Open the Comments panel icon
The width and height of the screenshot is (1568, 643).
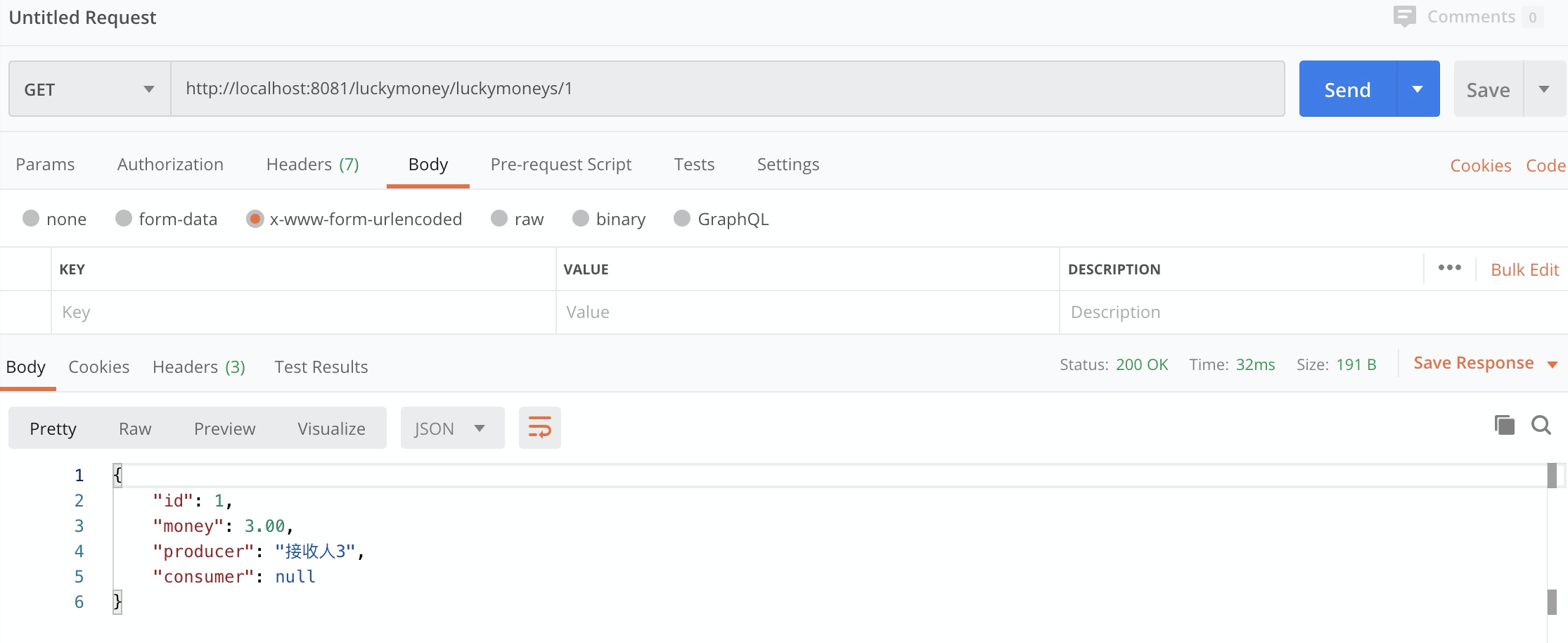[x=1404, y=16]
